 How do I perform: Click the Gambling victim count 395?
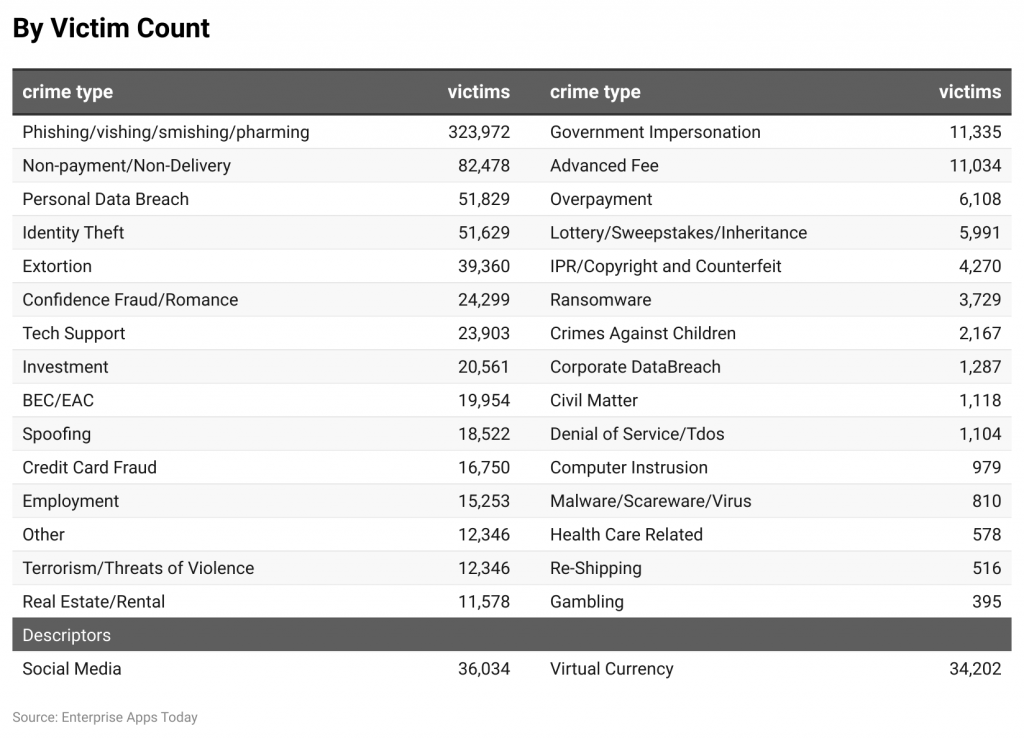[x=988, y=602]
